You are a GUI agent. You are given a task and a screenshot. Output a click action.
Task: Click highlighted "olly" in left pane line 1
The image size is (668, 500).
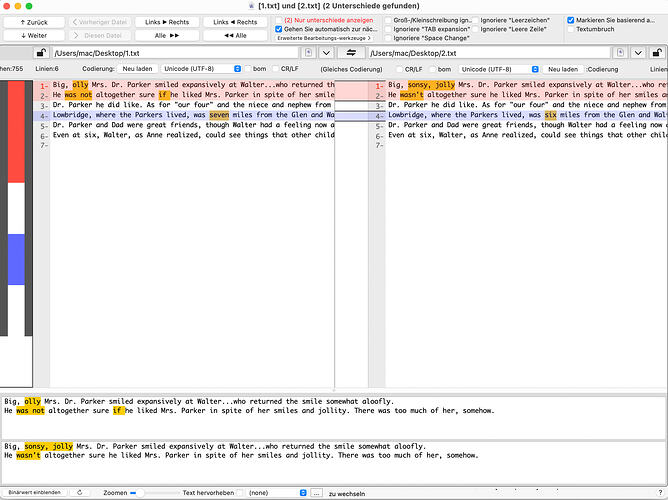[80, 85]
